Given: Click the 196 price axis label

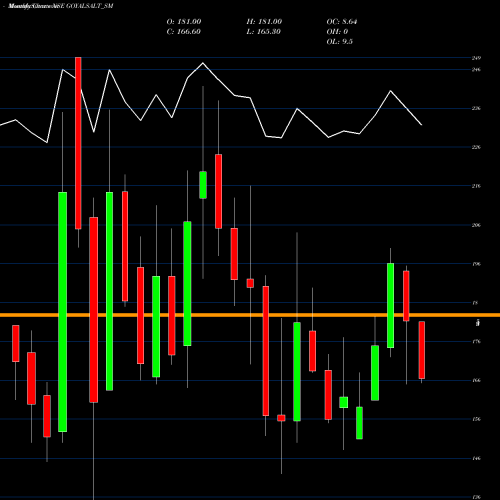Looking at the screenshot, I should tap(476, 264).
